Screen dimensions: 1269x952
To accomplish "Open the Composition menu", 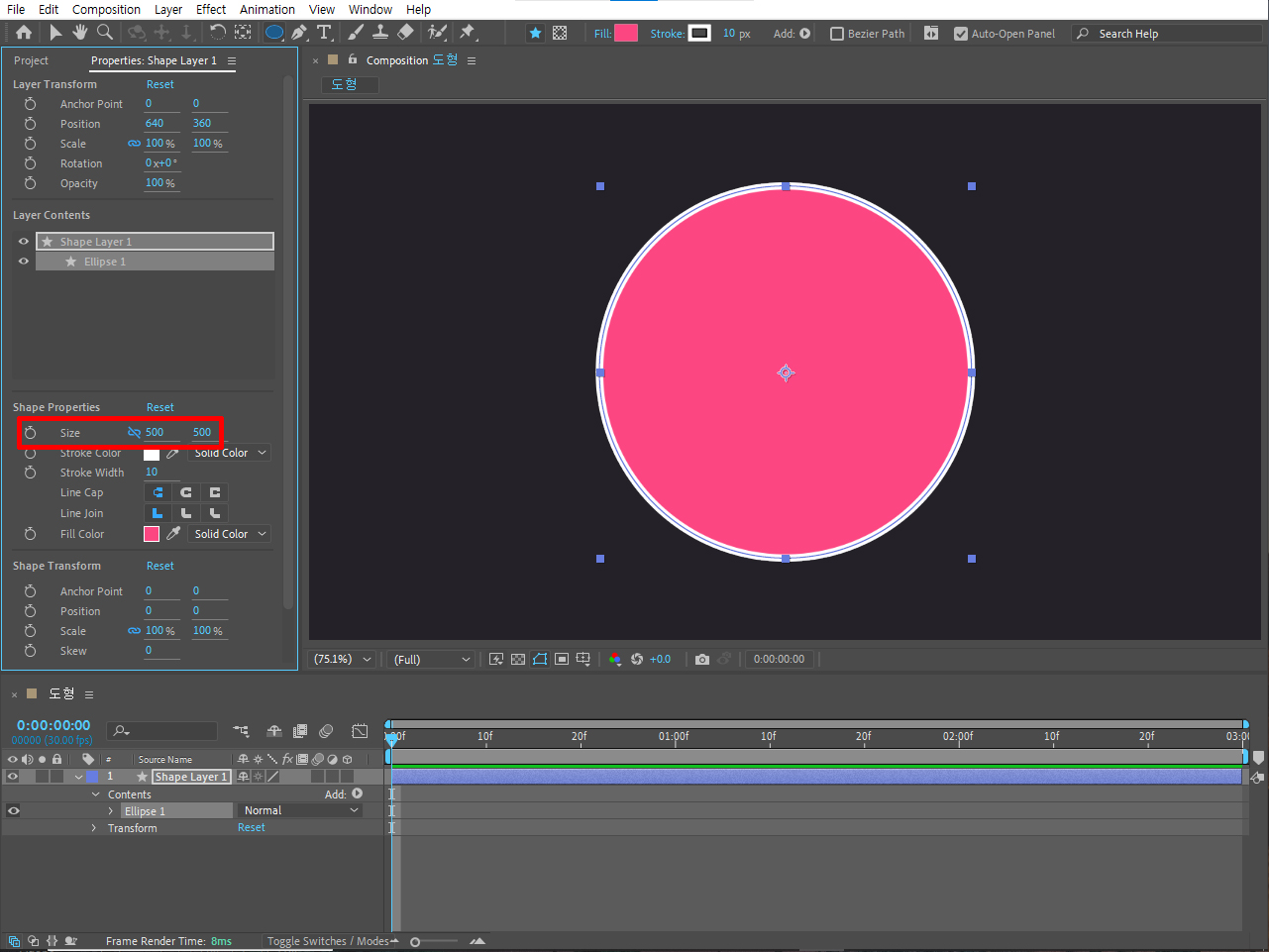I will pos(106,9).
